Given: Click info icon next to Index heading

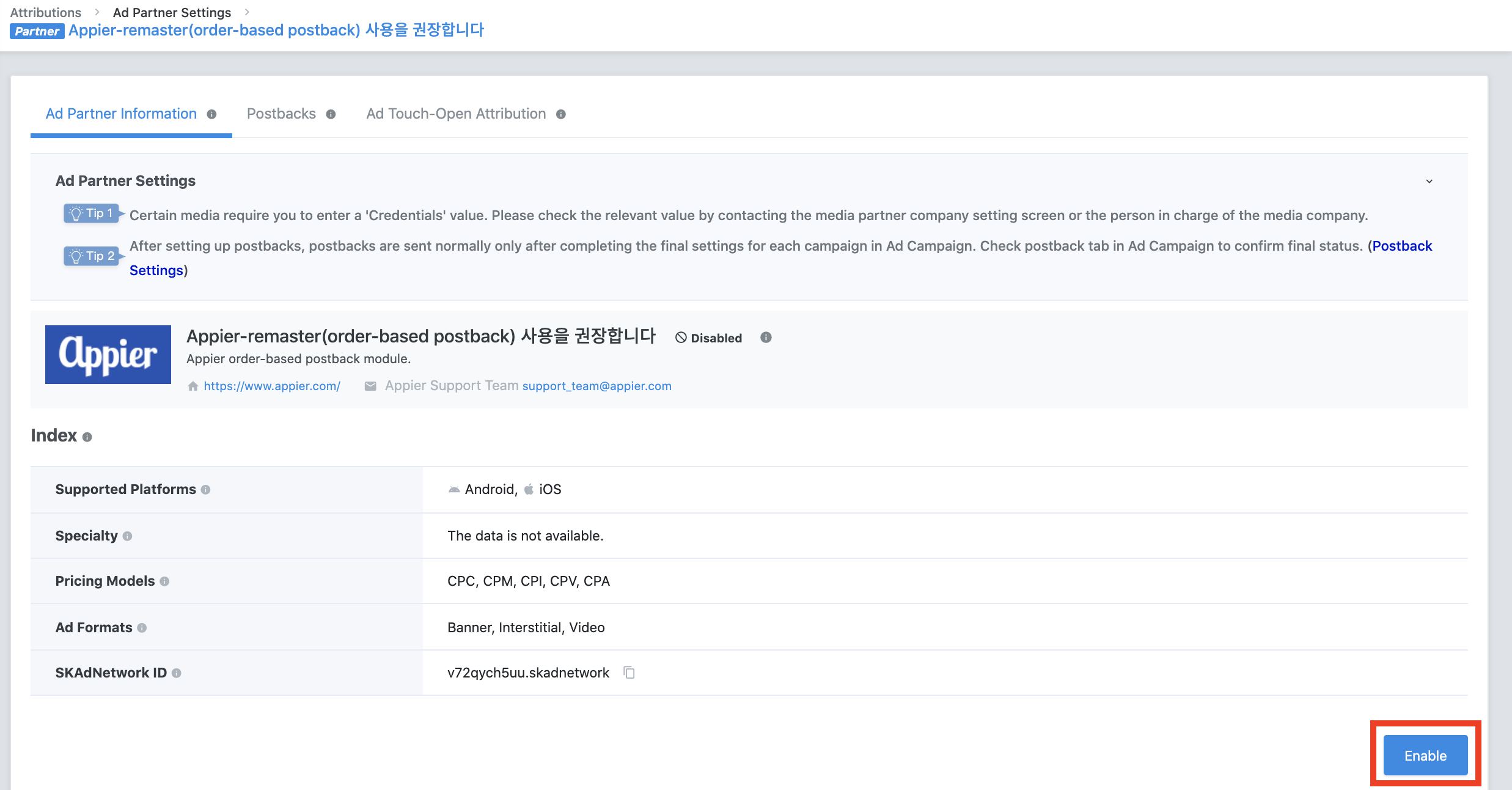Looking at the screenshot, I should [87, 437].
